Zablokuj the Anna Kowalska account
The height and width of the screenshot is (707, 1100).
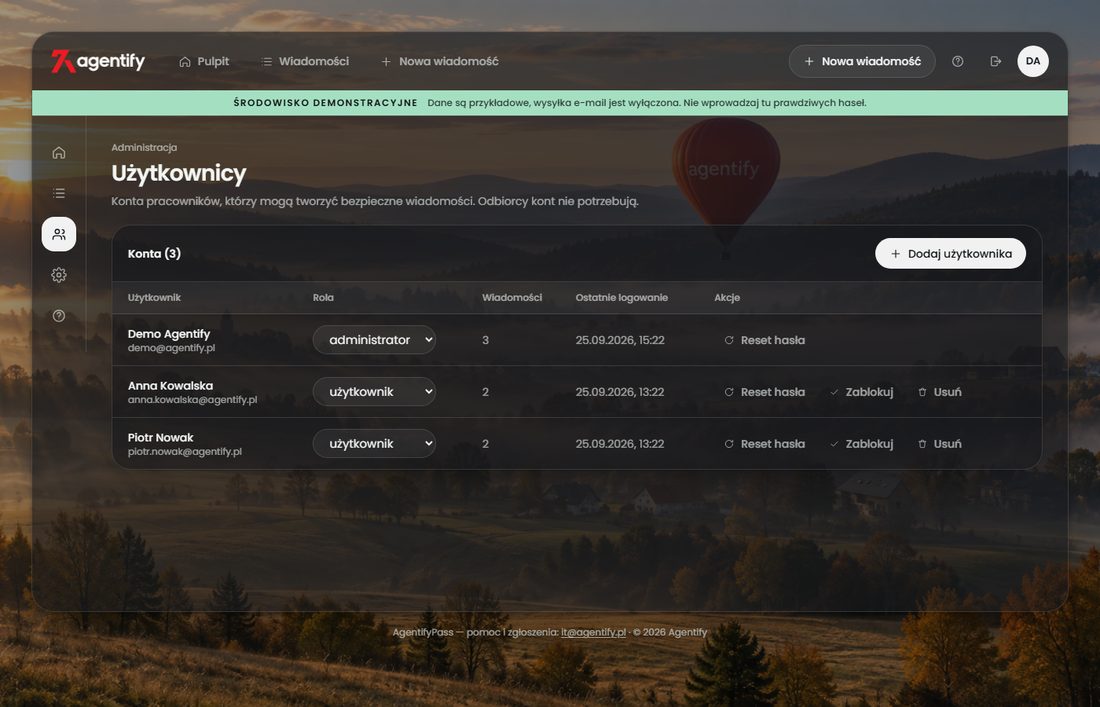click(x=861, y=392)
